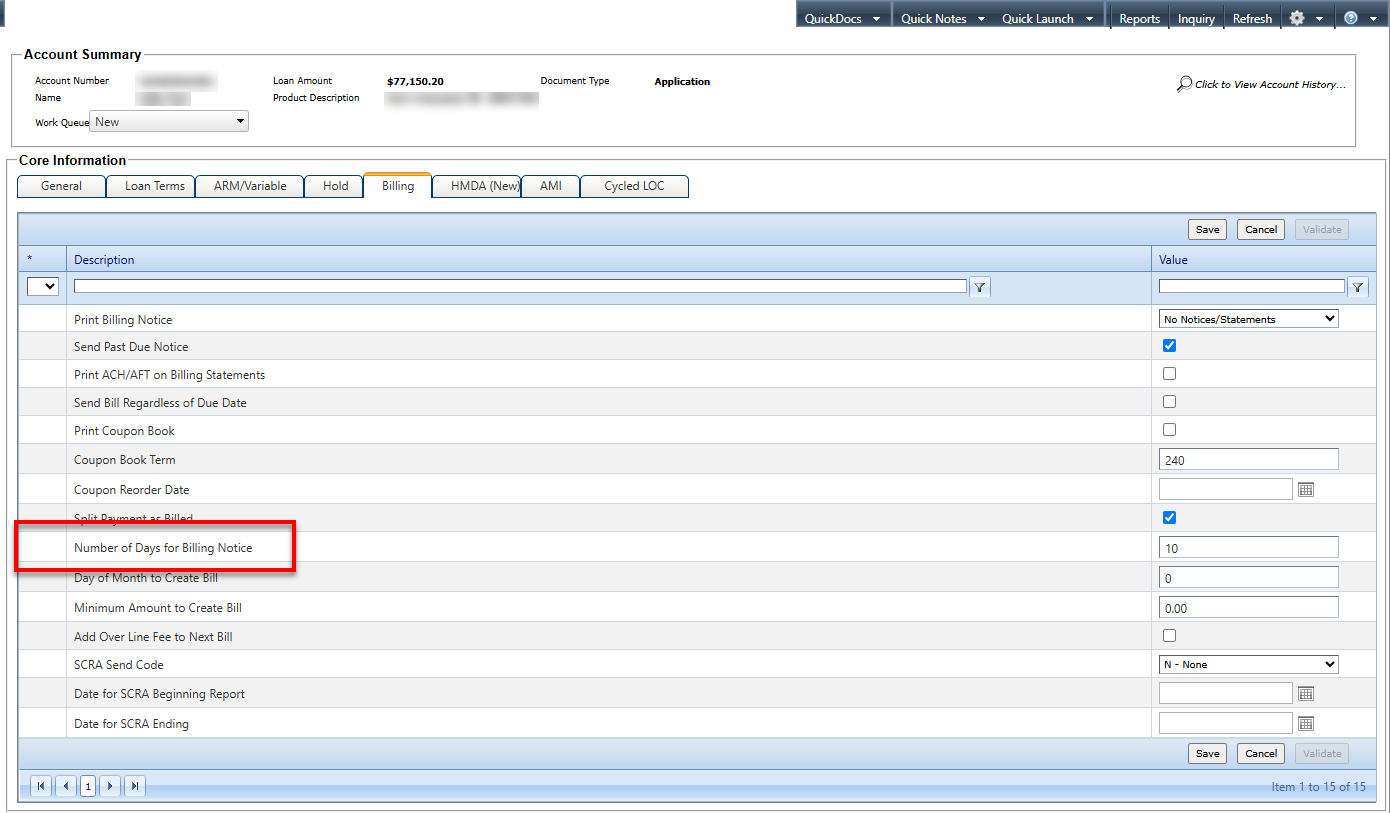Jump to last page using pagination arrow
1390x813 pixels.
tap(135, 786)
